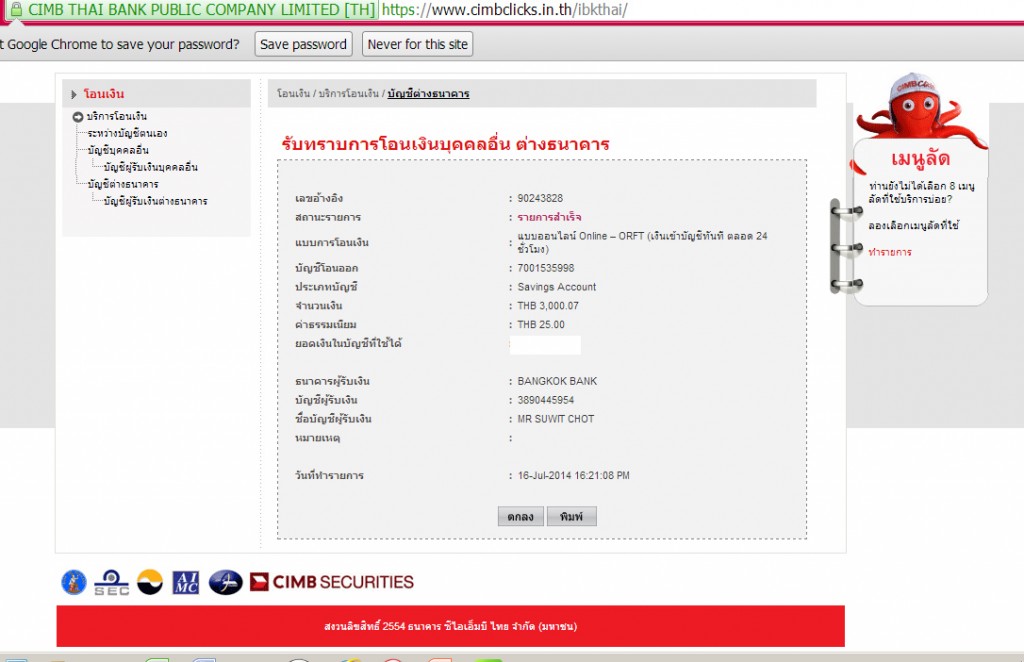Select บัญชีต่างธนาคาร in sidebar tree

click(123, 184)
